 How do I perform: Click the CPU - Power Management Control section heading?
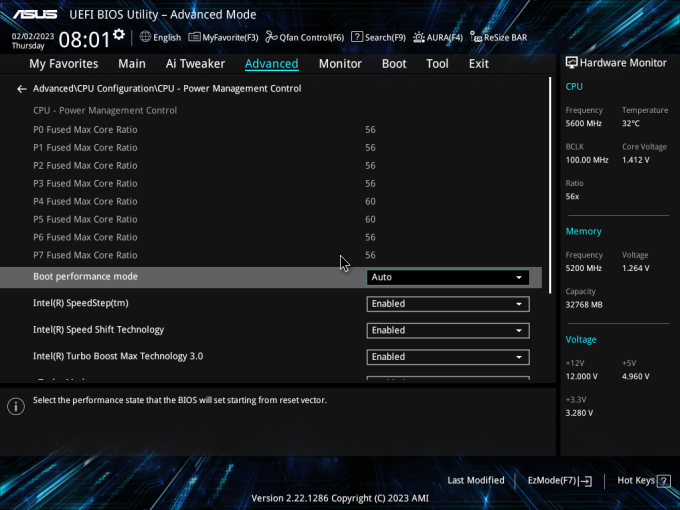point(105,110)
